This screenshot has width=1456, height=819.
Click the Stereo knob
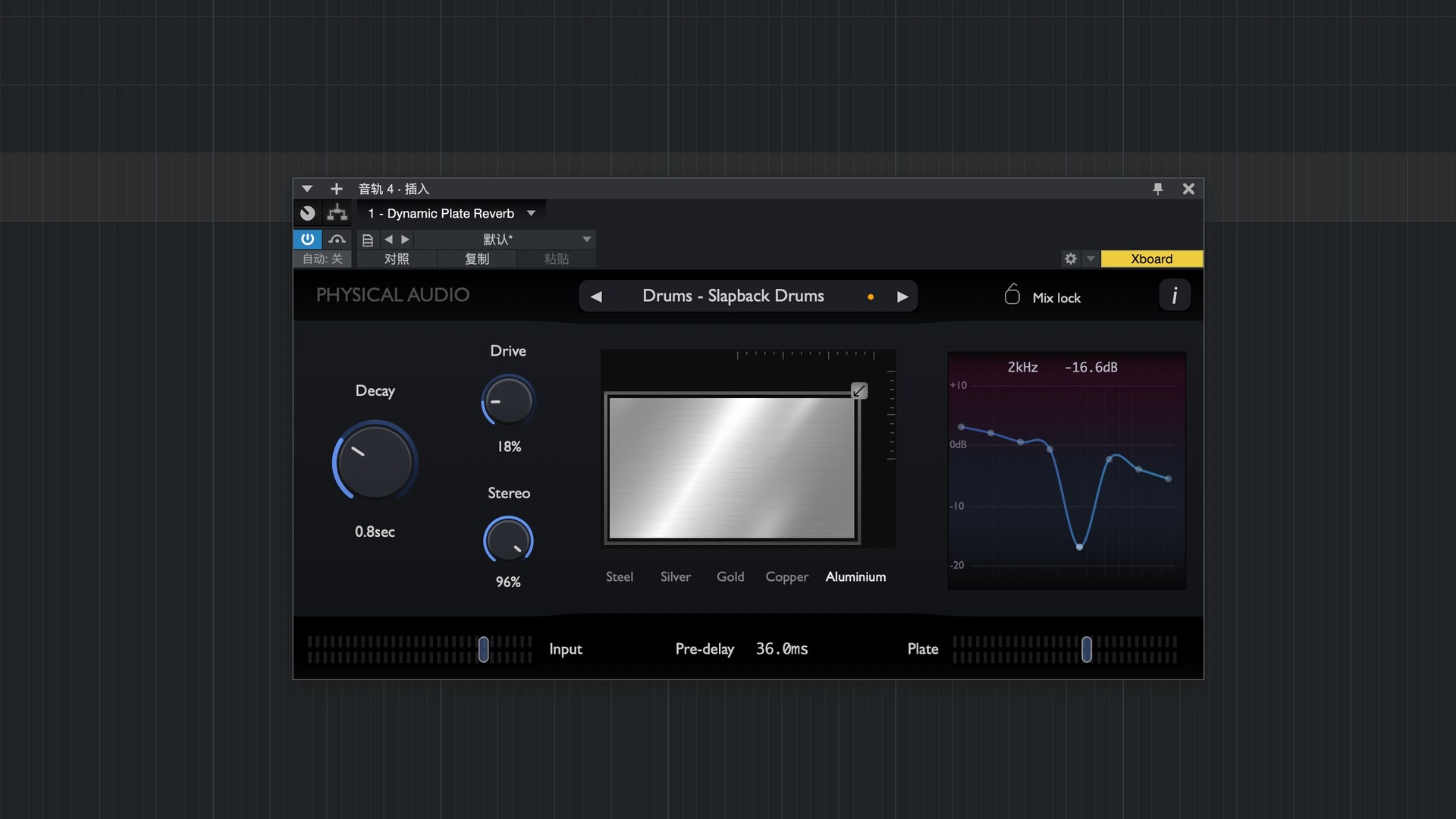click(x=508, y=540)
